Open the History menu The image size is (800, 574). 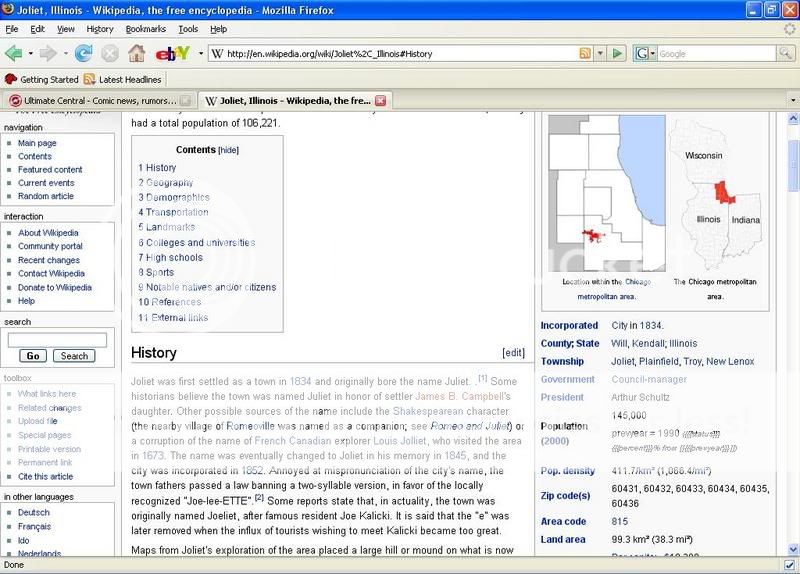pos(99,29)
